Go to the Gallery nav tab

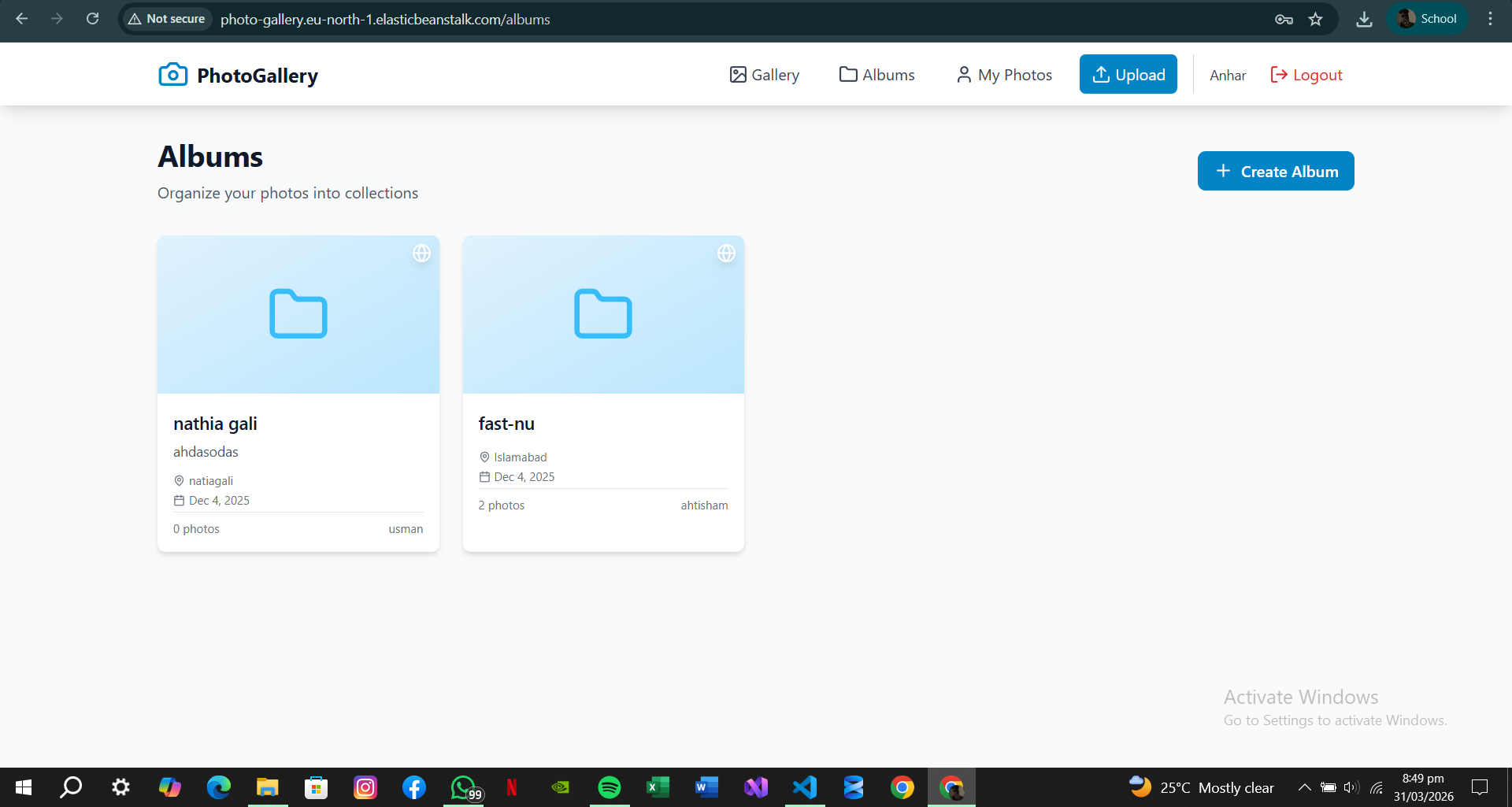pyautogui.click(x=764, y=75)
